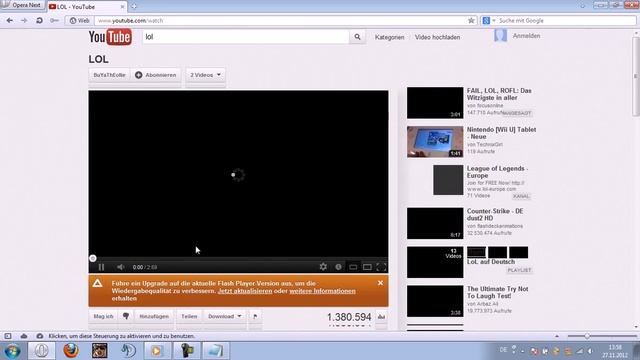Open the media player taskbar icon
The image size is (640, 360).
click(156, 351)
